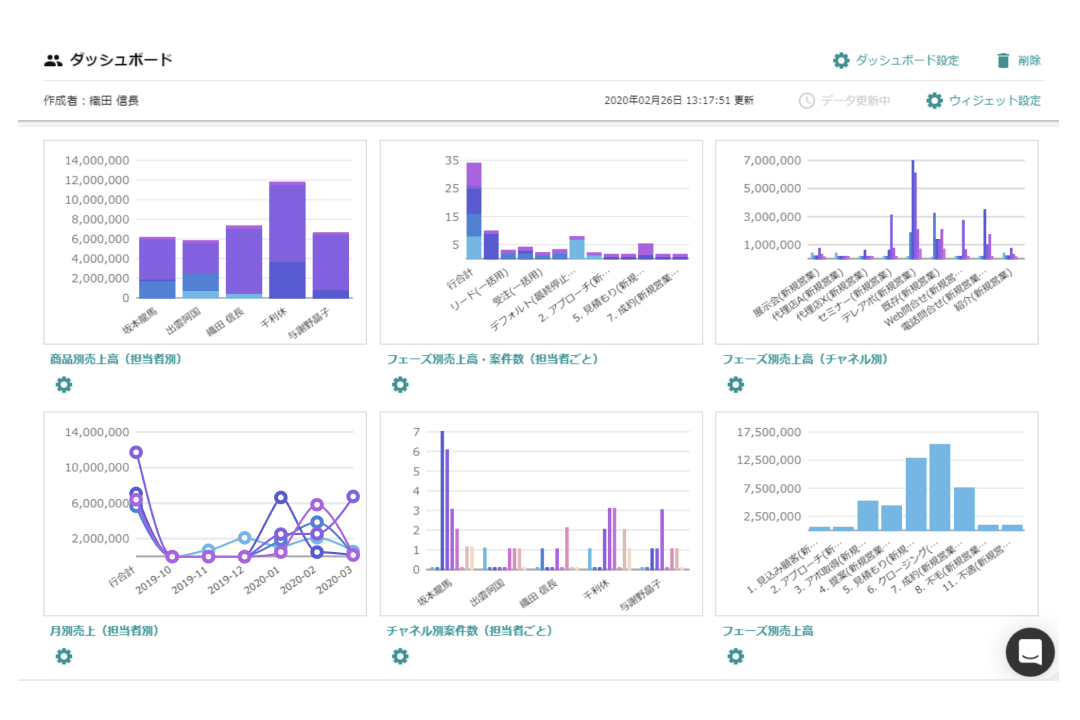Image resolution: width=1080 pixels, height=720 pixels.
Task: Open the フェーズ別売上高（チャネル別） title link
Action: coord(805,359)
